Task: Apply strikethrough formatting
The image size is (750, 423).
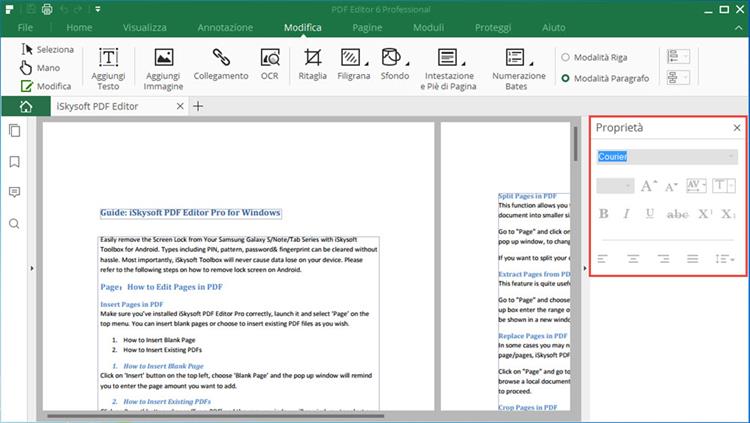Action: (677, 214)
